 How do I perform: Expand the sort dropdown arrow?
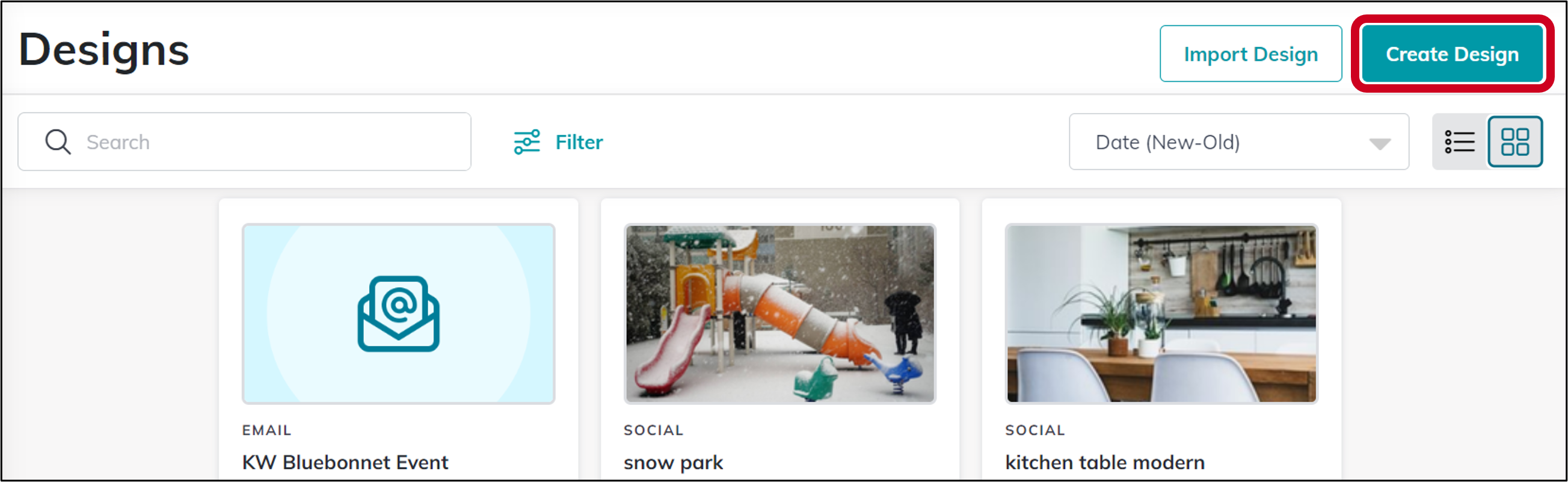click(x=1379, y=144)
